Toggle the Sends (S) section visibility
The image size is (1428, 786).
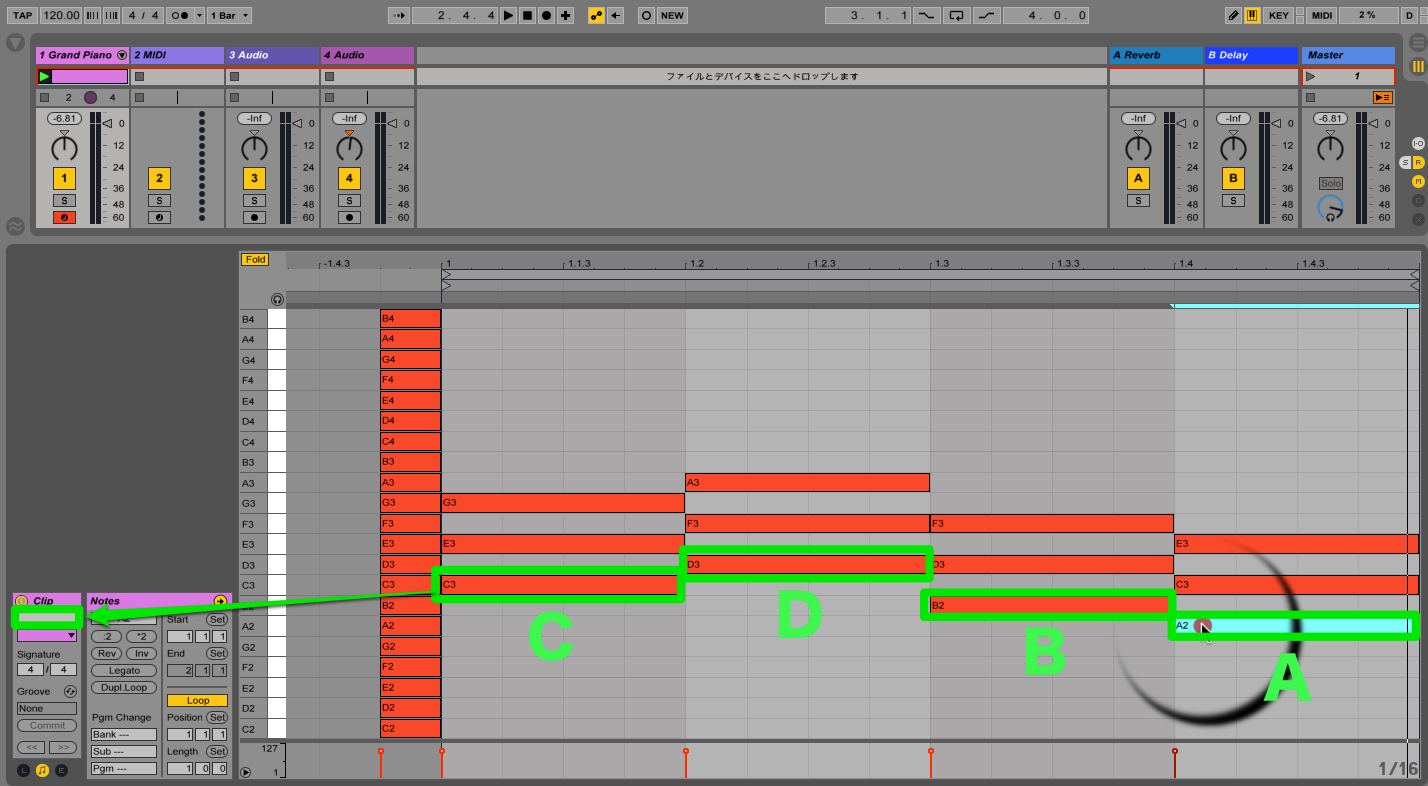pyautogui.click(x=1406, y=162)
